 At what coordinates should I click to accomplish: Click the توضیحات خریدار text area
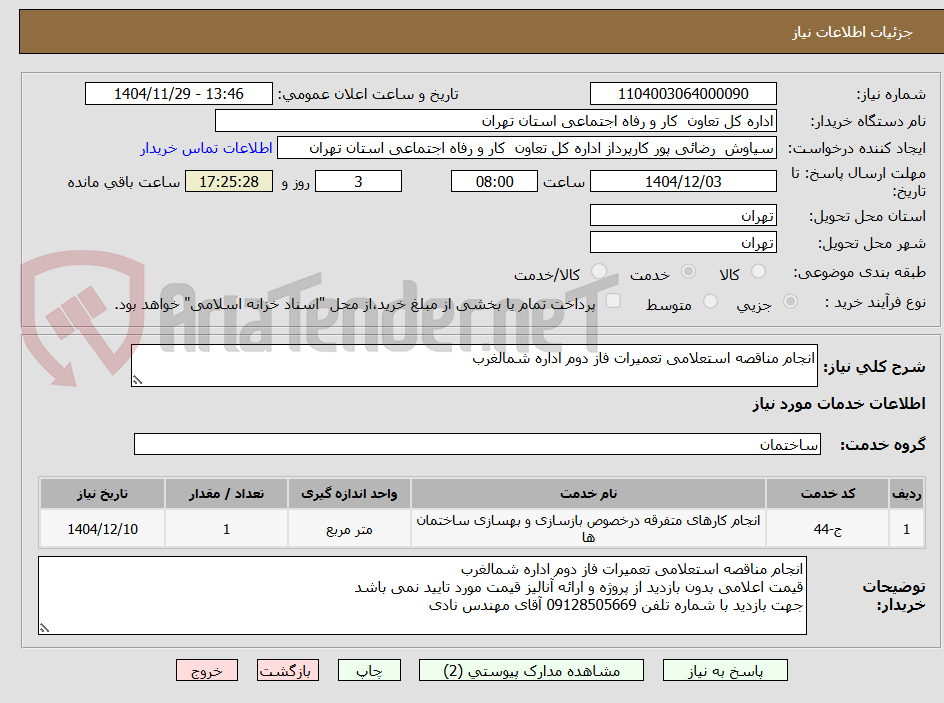coord(422,595)
